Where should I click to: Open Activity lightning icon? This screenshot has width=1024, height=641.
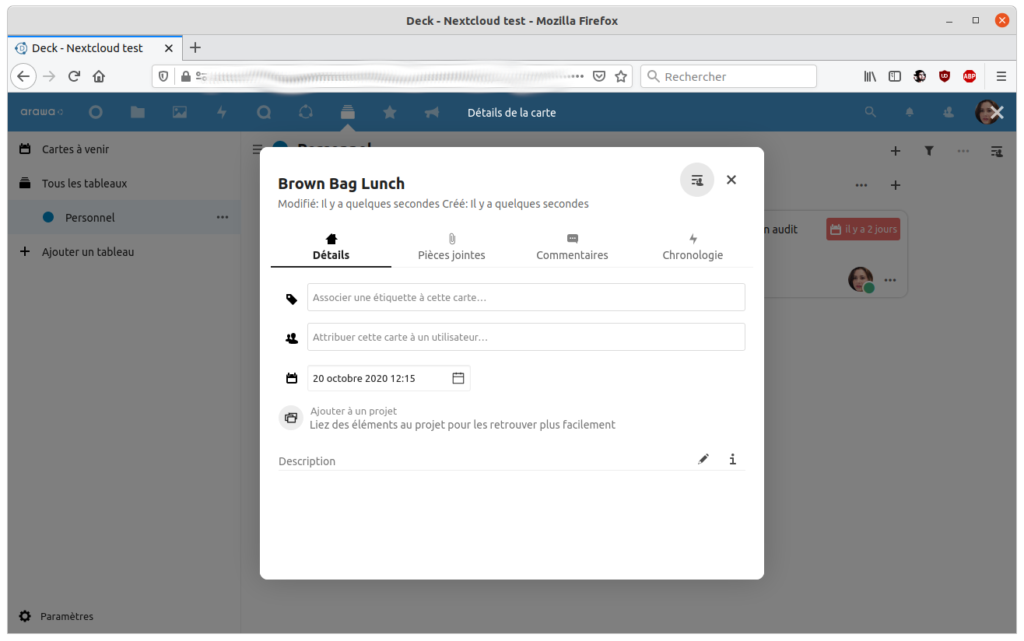tap(222, 112)
